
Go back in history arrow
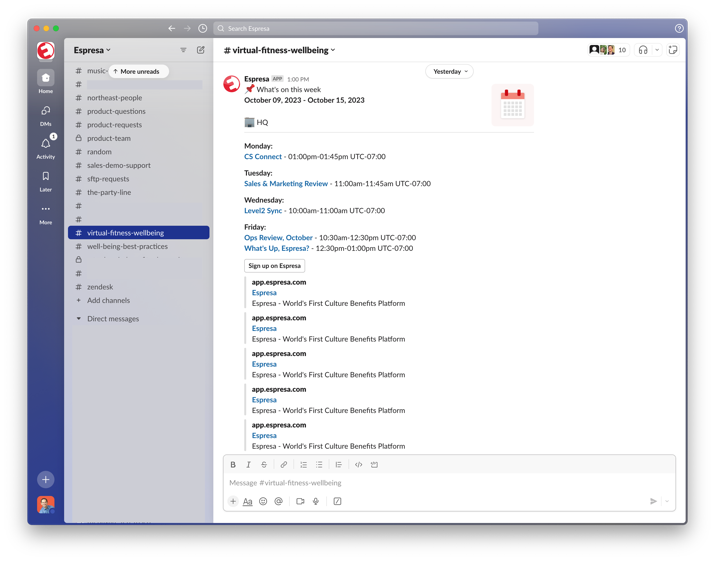[x=171, y=28]
